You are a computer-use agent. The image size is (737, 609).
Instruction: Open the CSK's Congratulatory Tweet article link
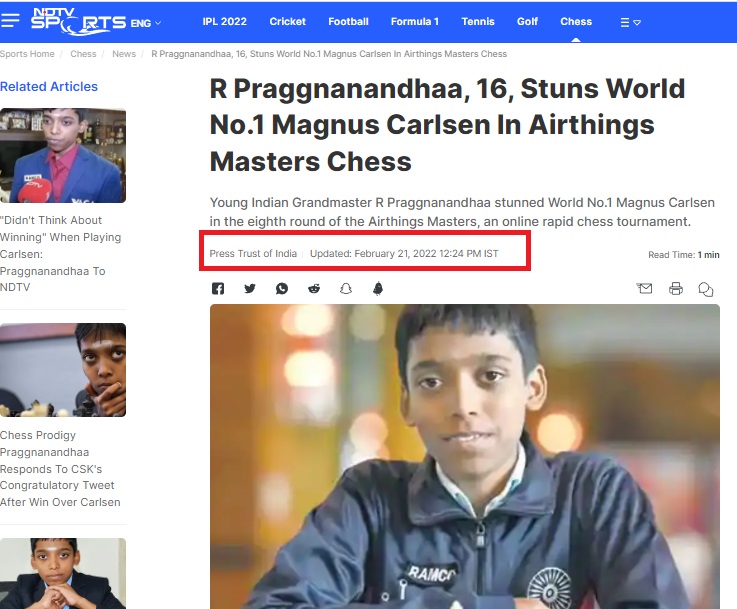60,468
